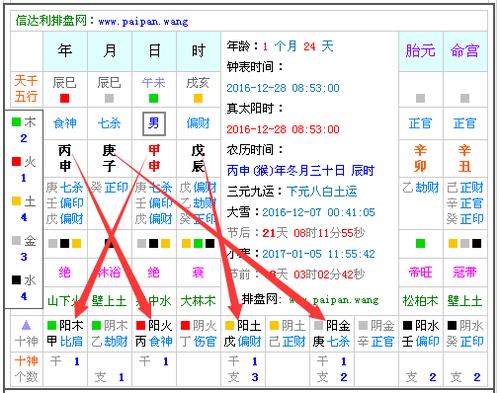500x393 pixels.
Task: Click the yellow earth swatch under 时 column
Action: point(198,98)
